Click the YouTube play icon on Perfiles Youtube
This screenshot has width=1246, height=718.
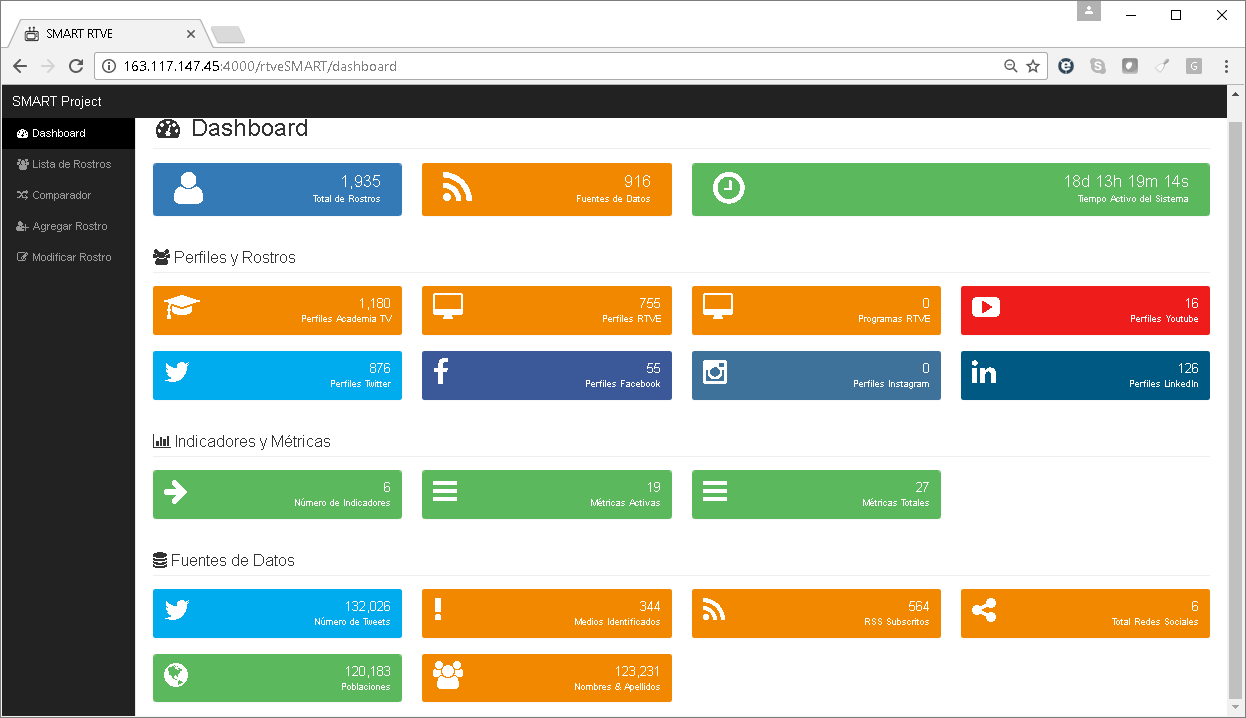coord(985,307)
